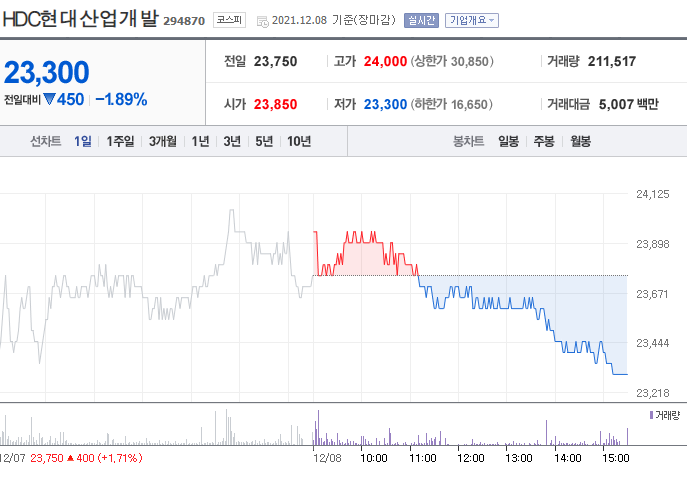
Task: Click the 23,218 y-axis label
Action: click(x=652, y=393)
